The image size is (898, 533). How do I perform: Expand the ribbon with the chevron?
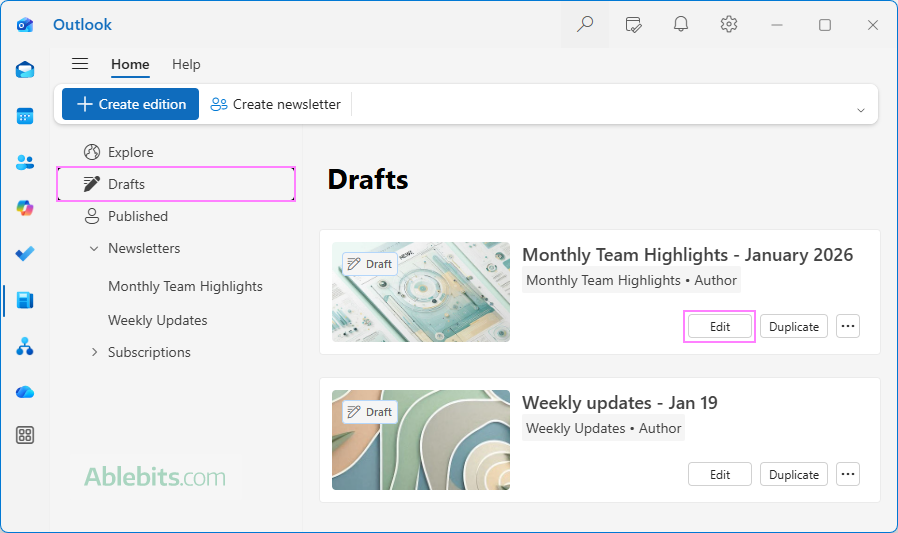click(x=860, y=110)
